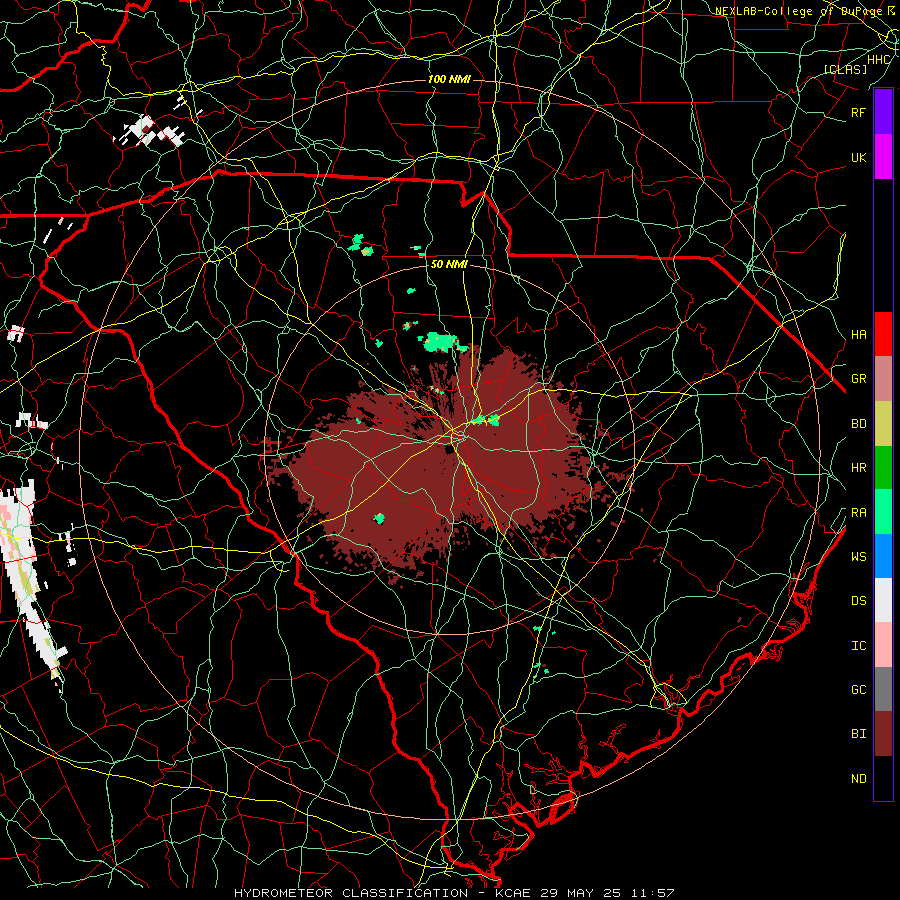The height and width of the screenshot is (900, 900).
Task: Click the BD legend label
Action: pos(858,424)
